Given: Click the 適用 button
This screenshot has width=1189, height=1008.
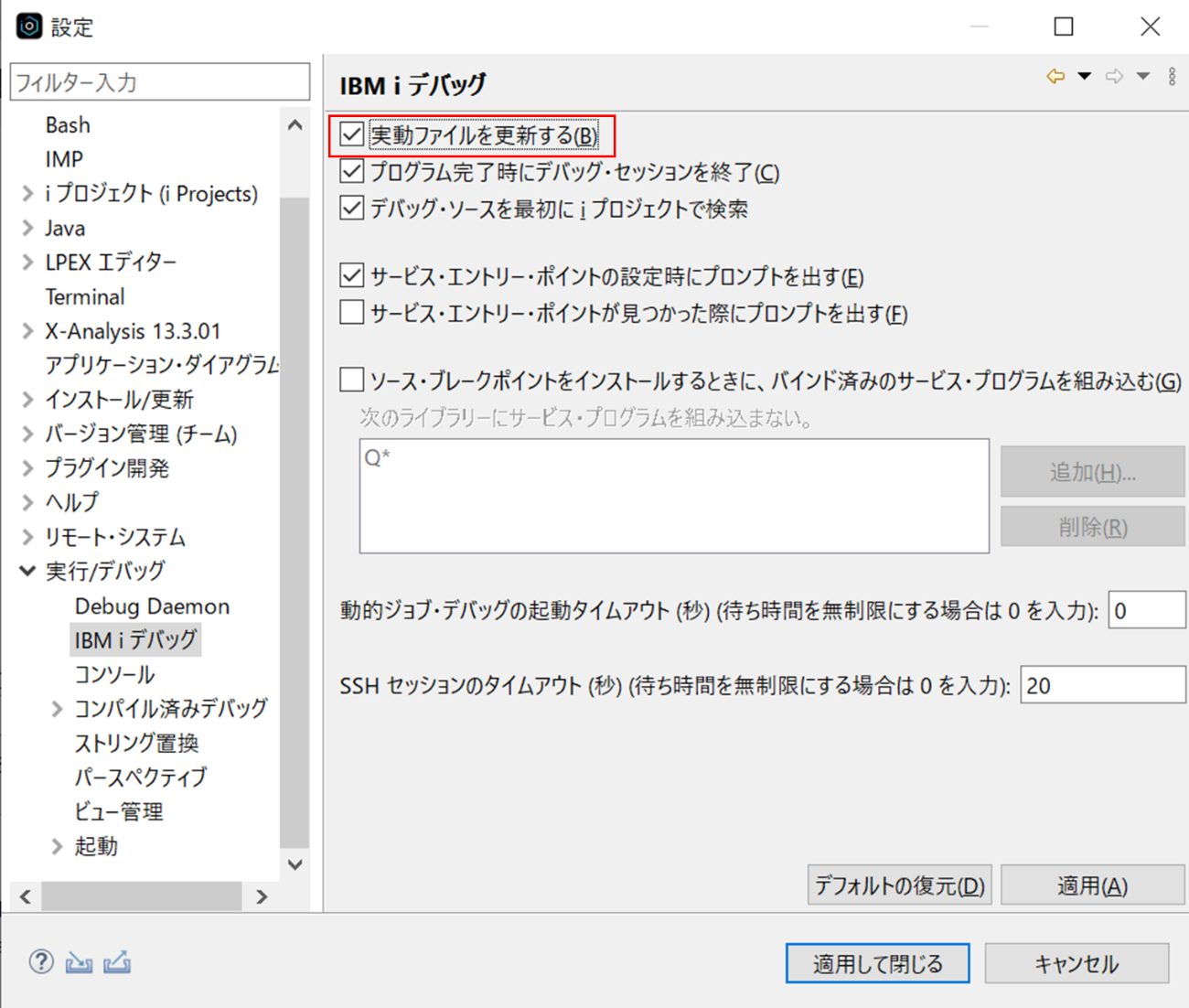Looking at the screenshot, I should point(1093,885).
